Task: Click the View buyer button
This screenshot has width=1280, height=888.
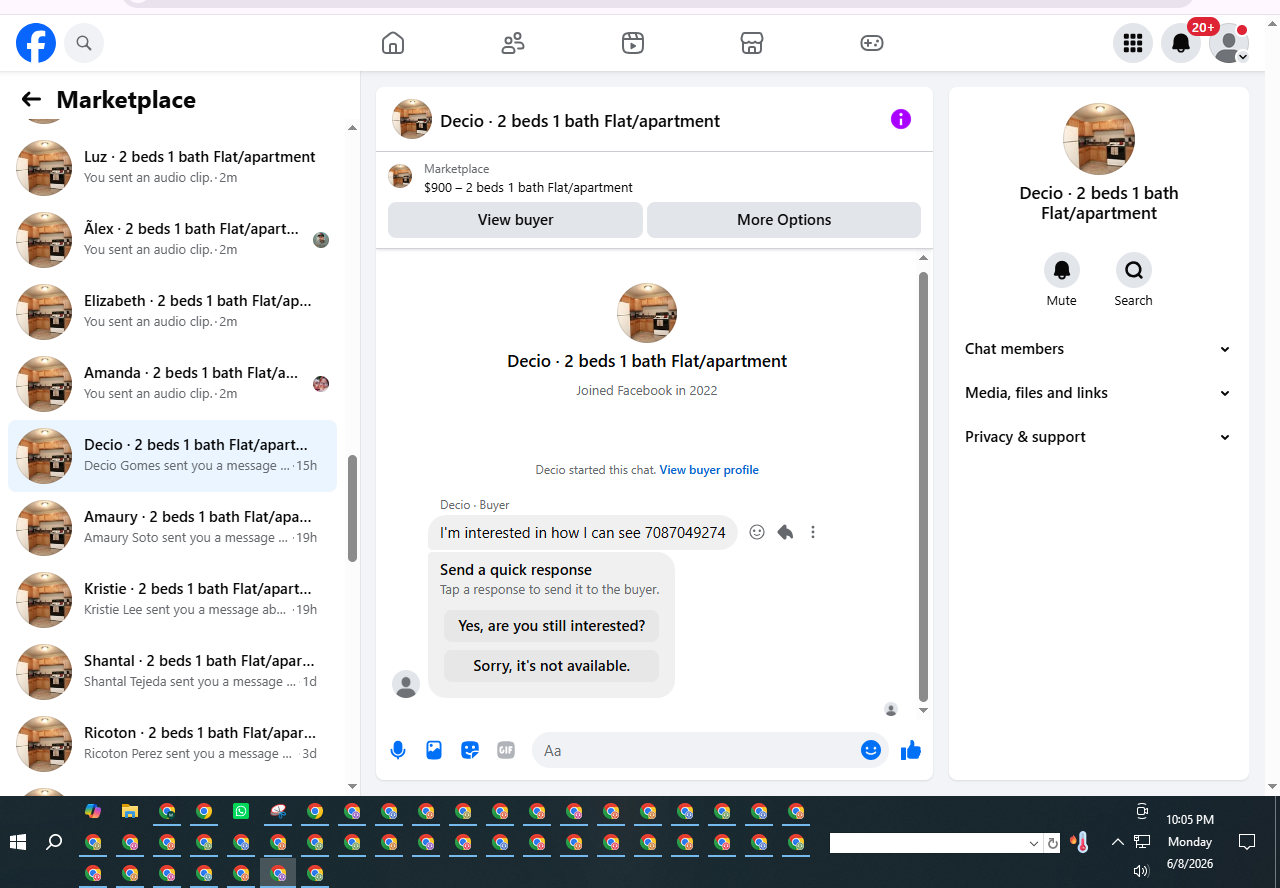Action: 515,220
